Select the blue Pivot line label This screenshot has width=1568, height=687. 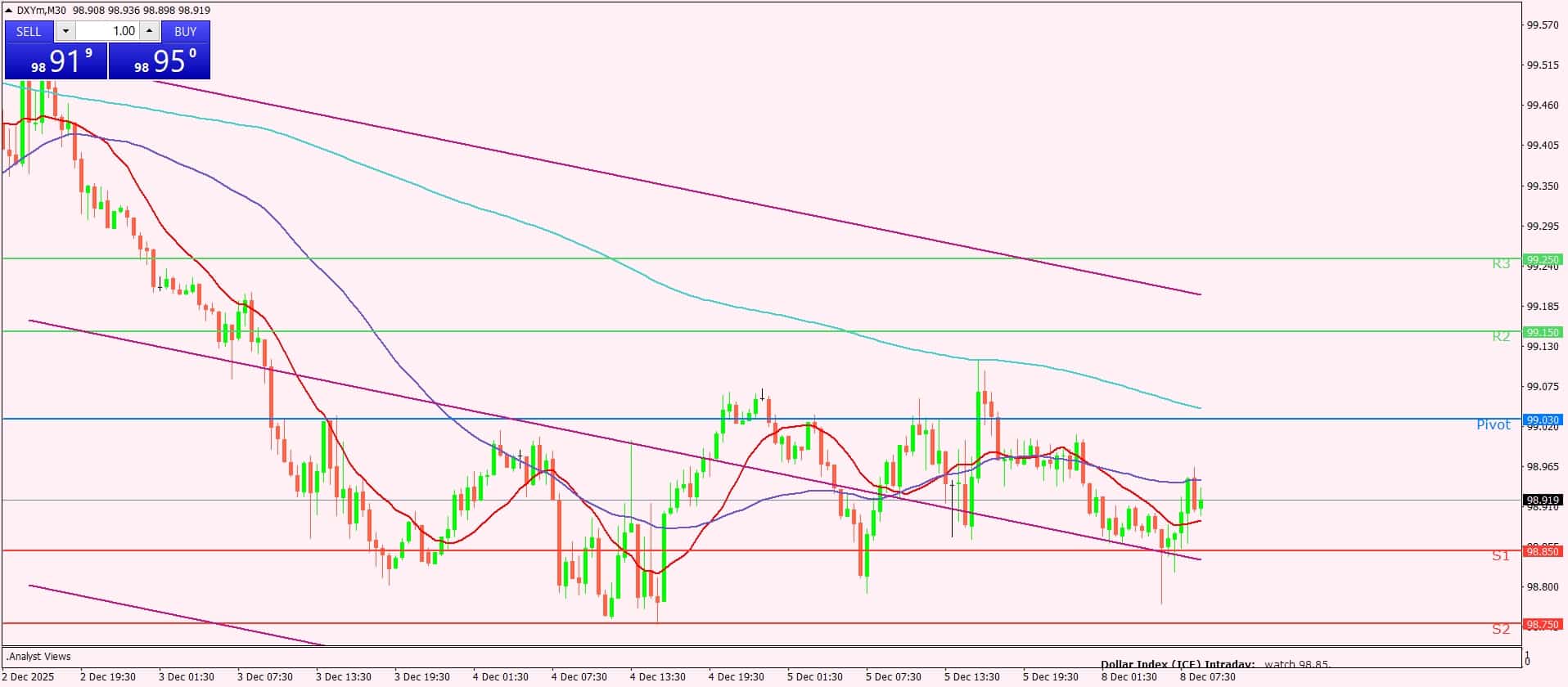tap(1493, 424)
